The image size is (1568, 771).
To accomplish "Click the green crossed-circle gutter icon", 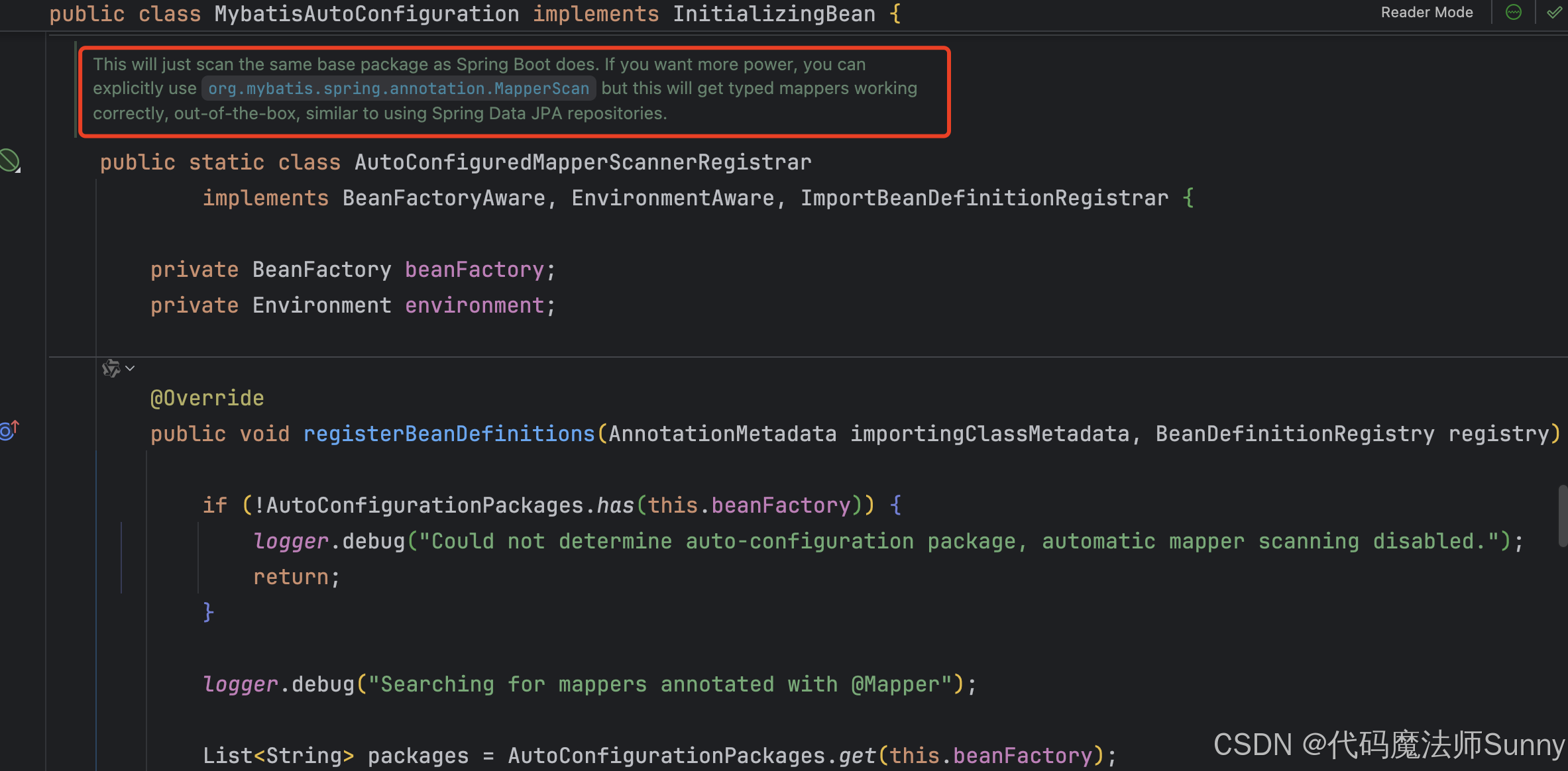I will pyautogui.click(x=9, y=161).
